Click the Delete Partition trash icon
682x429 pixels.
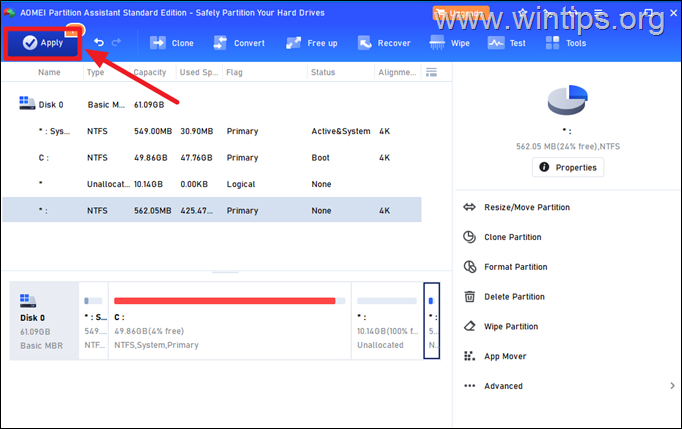[469, 296]
